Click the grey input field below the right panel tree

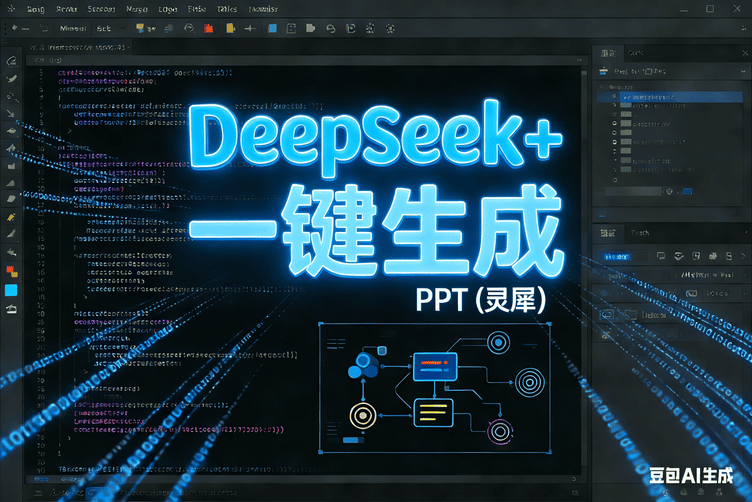[x=634, y=191]
